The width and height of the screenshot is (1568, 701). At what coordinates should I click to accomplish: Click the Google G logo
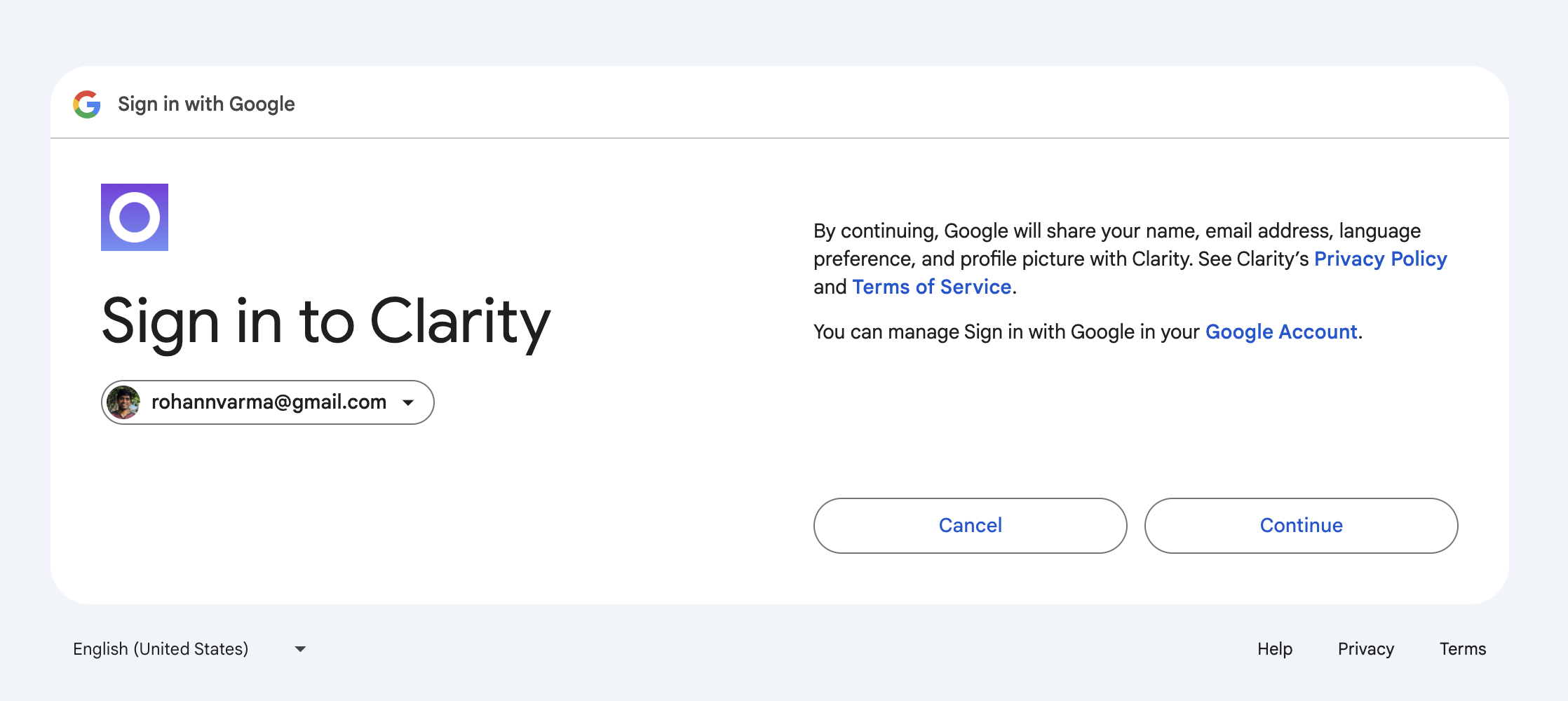[87, 104]
